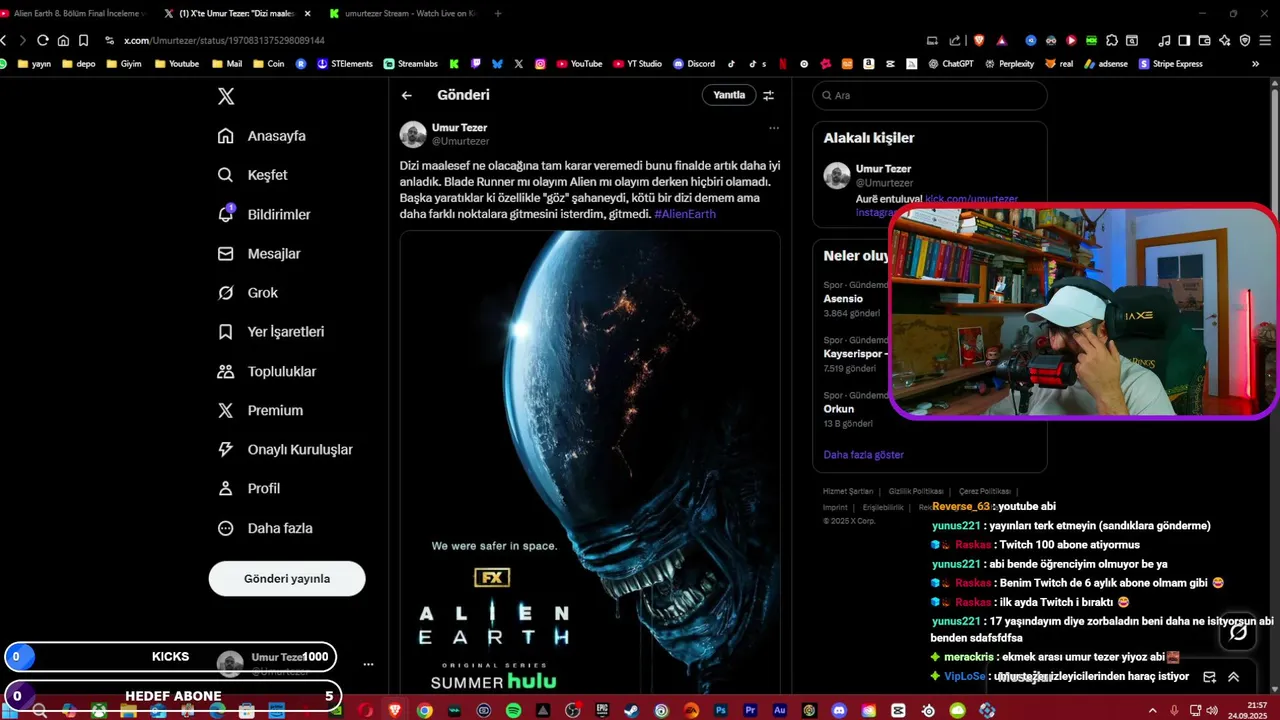This screenshot has width=1280, height=720.
Task: Open Premiere Pro from the taskbar
Action: pyautogui.click(x=750, y=710)
